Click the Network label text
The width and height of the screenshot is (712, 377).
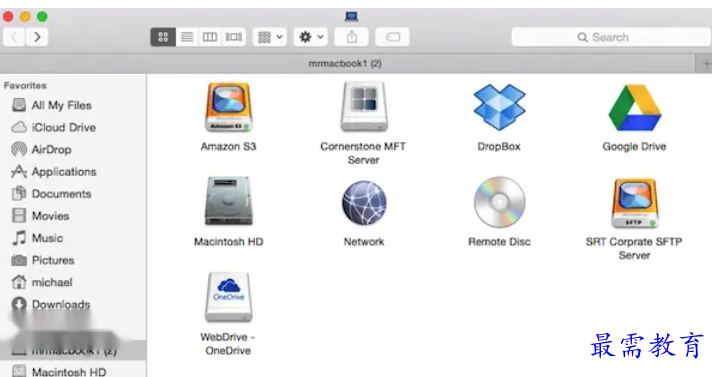(364, 242)
